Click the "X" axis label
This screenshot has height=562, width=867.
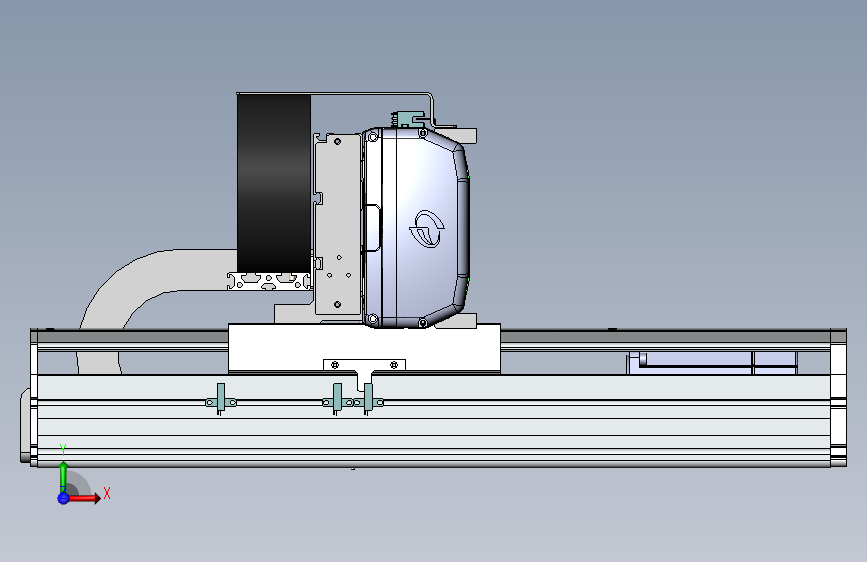[x=107, y=493]
